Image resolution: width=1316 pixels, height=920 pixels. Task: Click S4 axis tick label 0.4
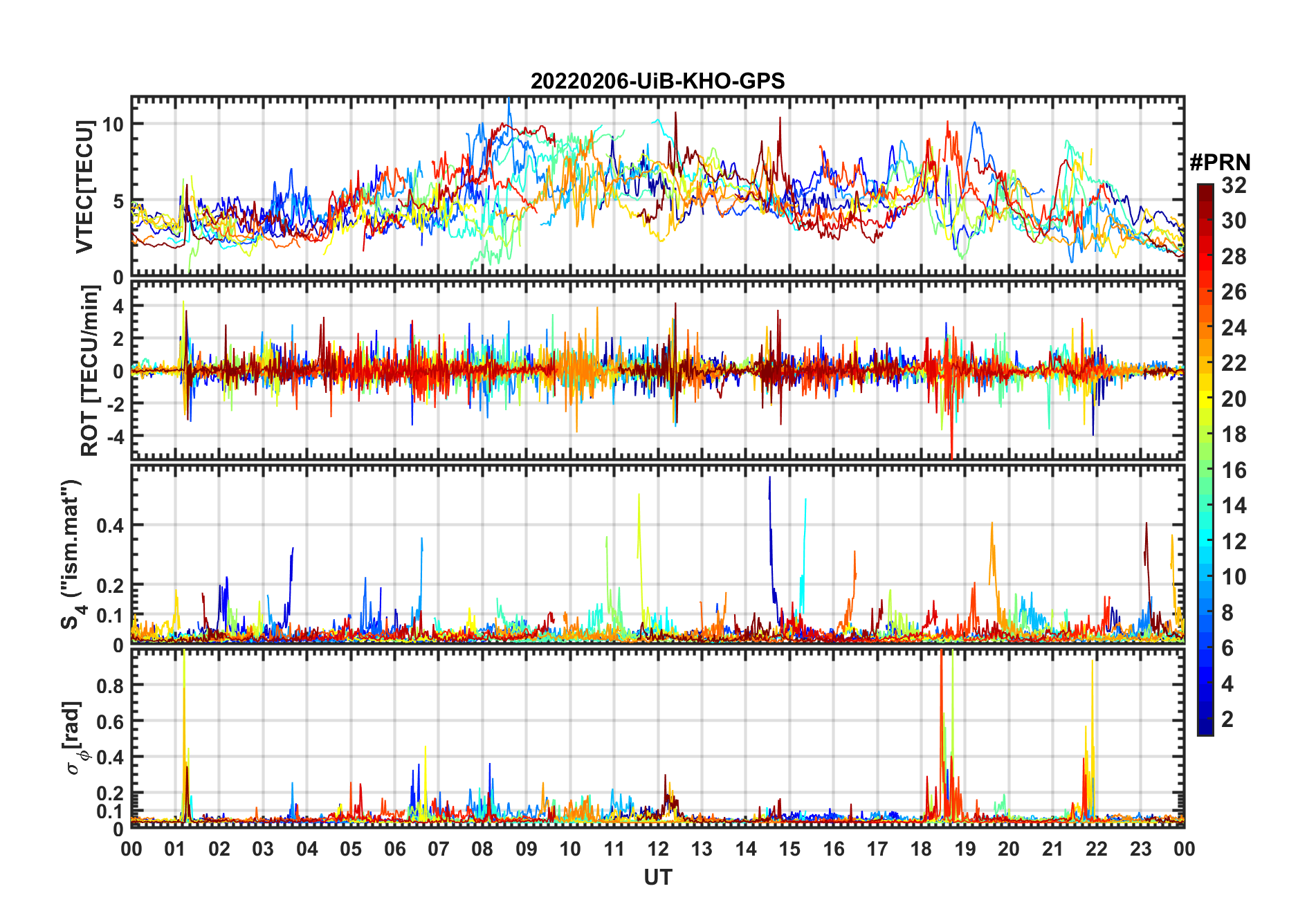click(110, 525)
